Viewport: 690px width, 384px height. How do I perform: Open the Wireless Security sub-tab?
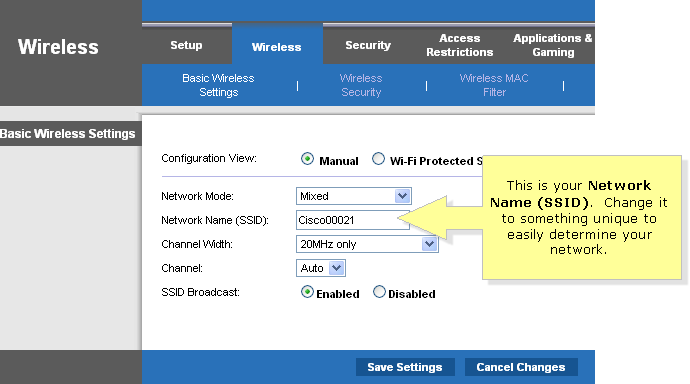click(x=361, y=85)
